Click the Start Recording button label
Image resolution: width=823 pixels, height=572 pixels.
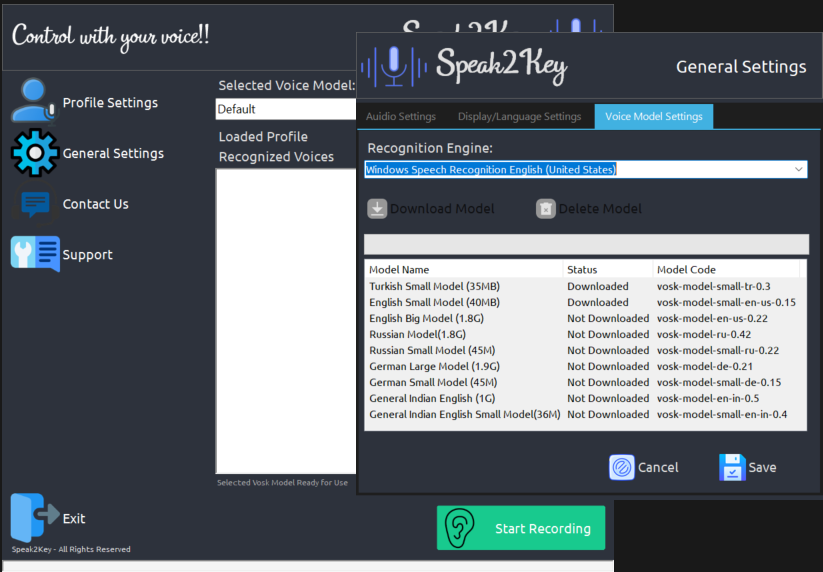click(x=543, y=528)
